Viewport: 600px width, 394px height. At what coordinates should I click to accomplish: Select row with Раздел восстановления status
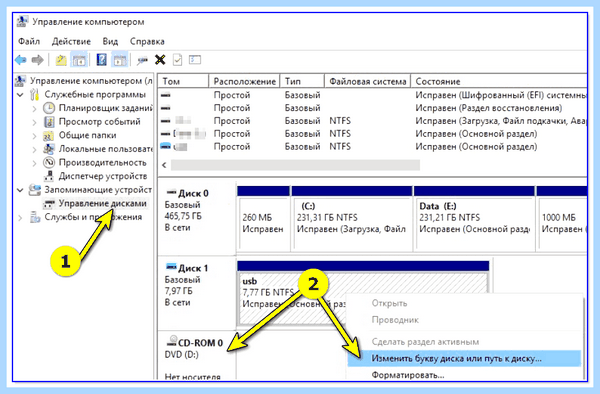(x=372, y=108)
